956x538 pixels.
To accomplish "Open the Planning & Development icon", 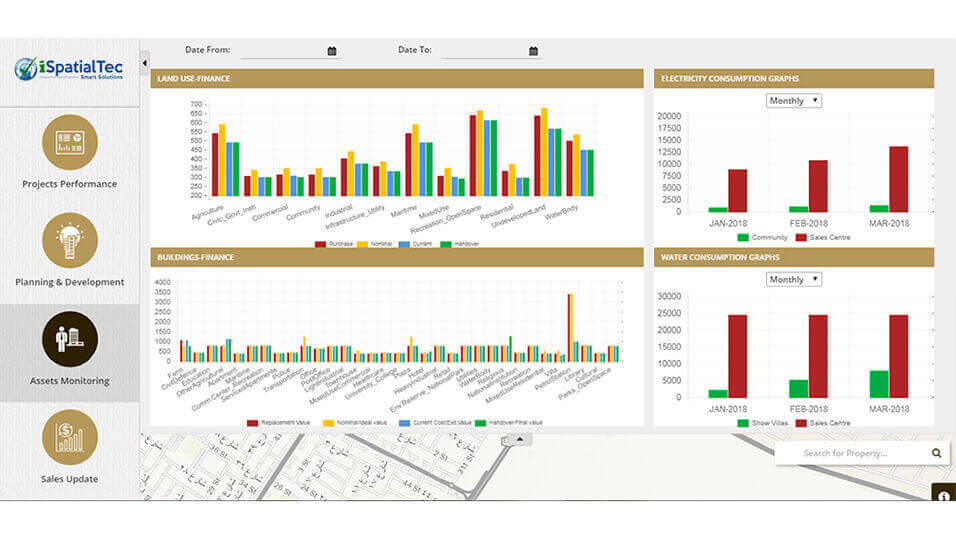I will (70, 240).
